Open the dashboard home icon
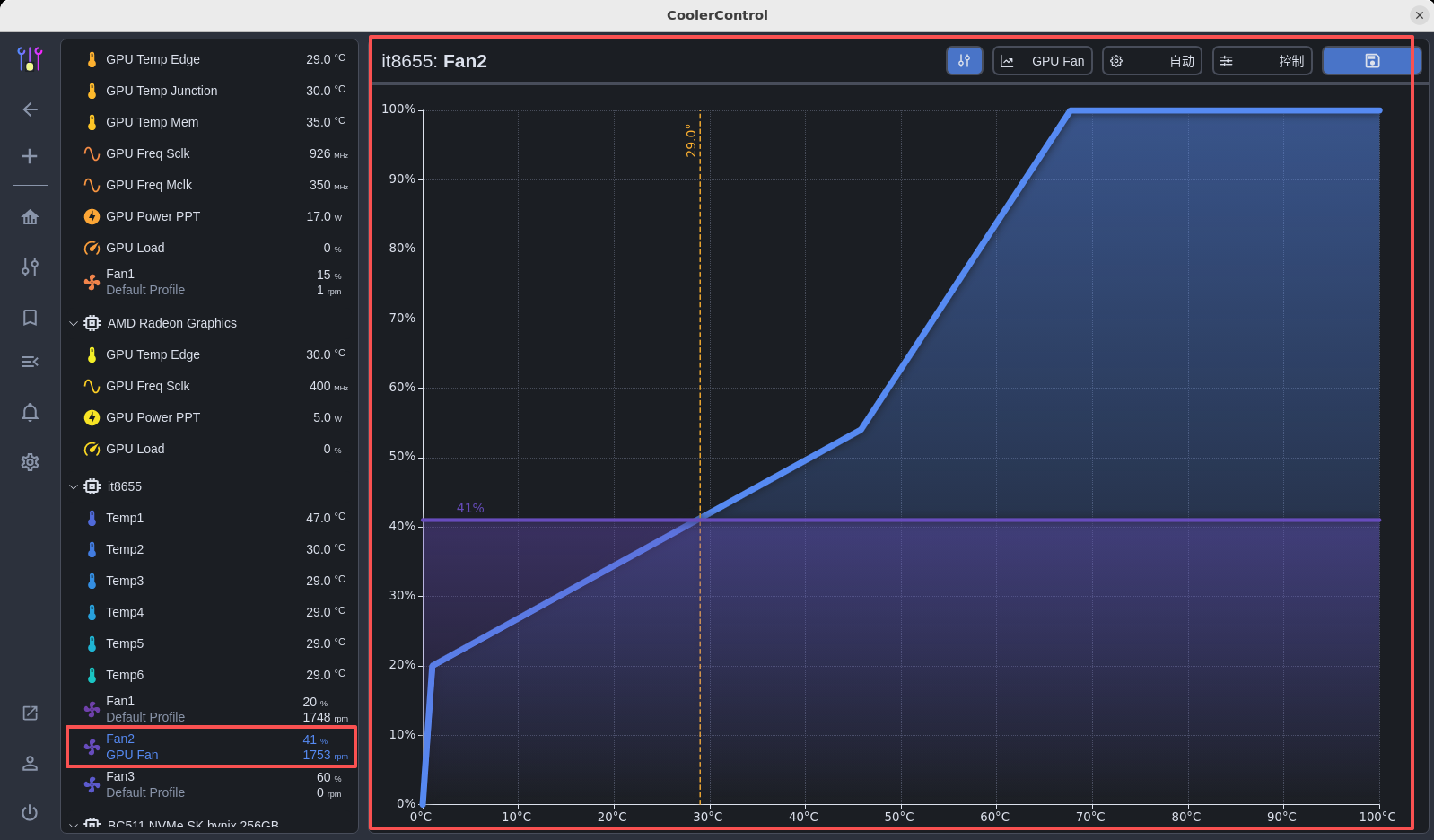The image size is (1434, 840). pyautogui.click(x=30, y=217)
